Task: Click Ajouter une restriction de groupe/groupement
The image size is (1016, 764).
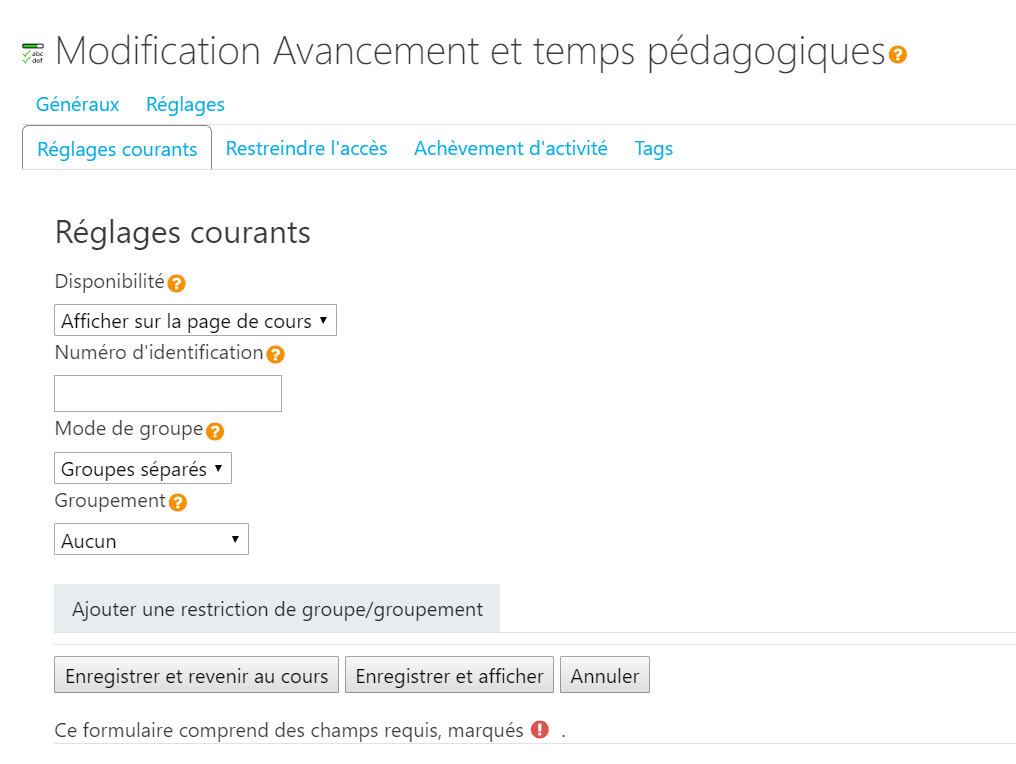Action: (277, 608)
